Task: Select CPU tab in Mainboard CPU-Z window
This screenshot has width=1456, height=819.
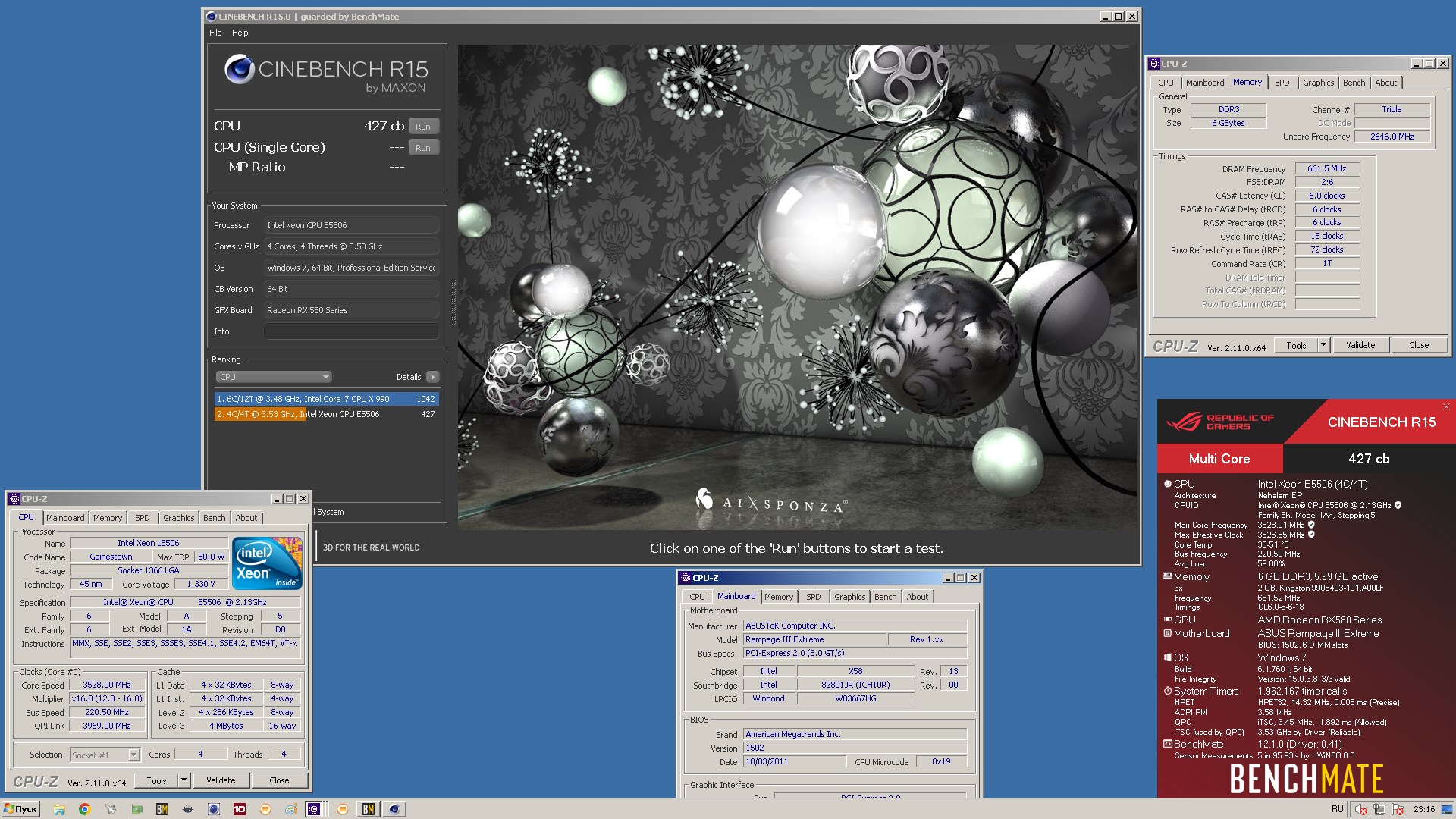Action: pyautogui.click(x=697, y=597)
